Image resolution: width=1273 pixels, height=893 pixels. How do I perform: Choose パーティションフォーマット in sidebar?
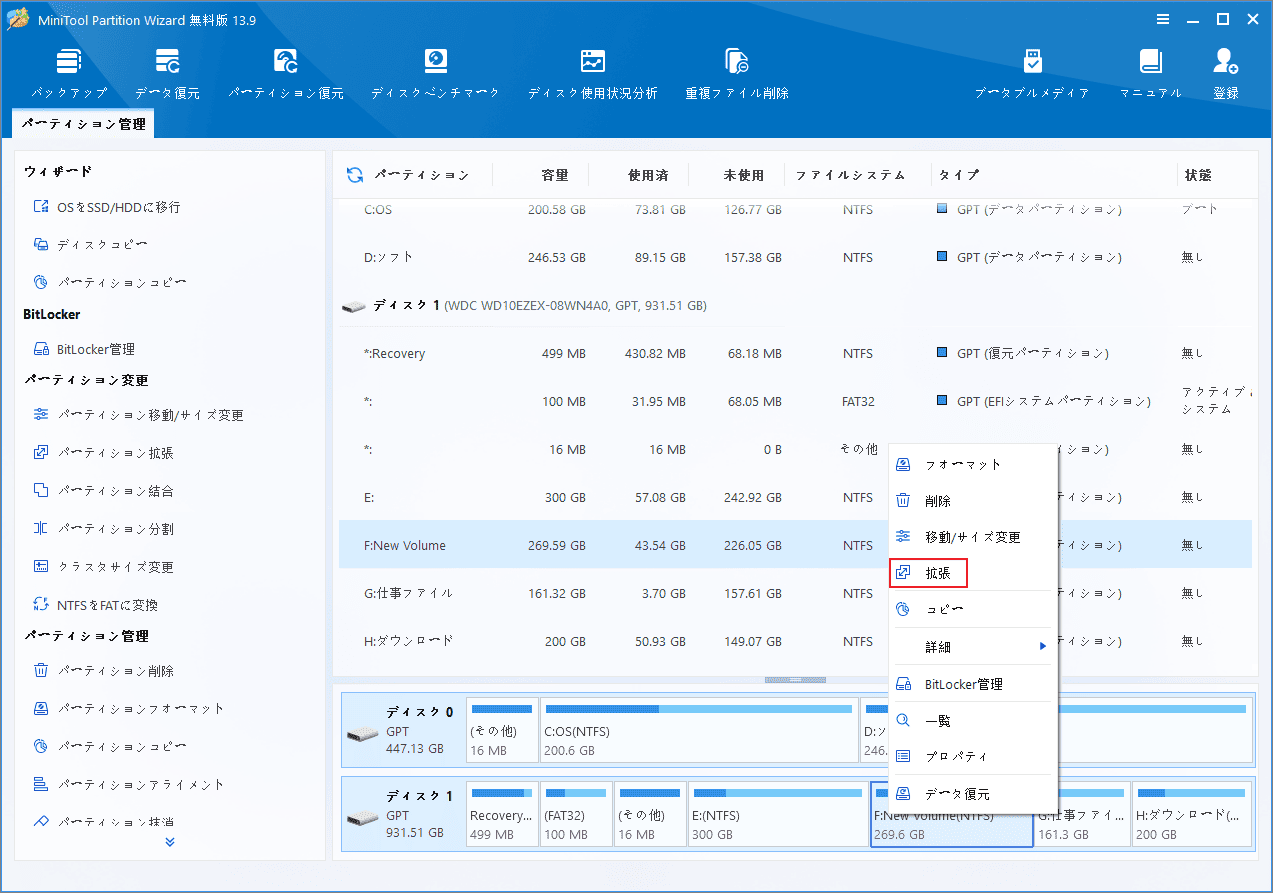[129, 708]
